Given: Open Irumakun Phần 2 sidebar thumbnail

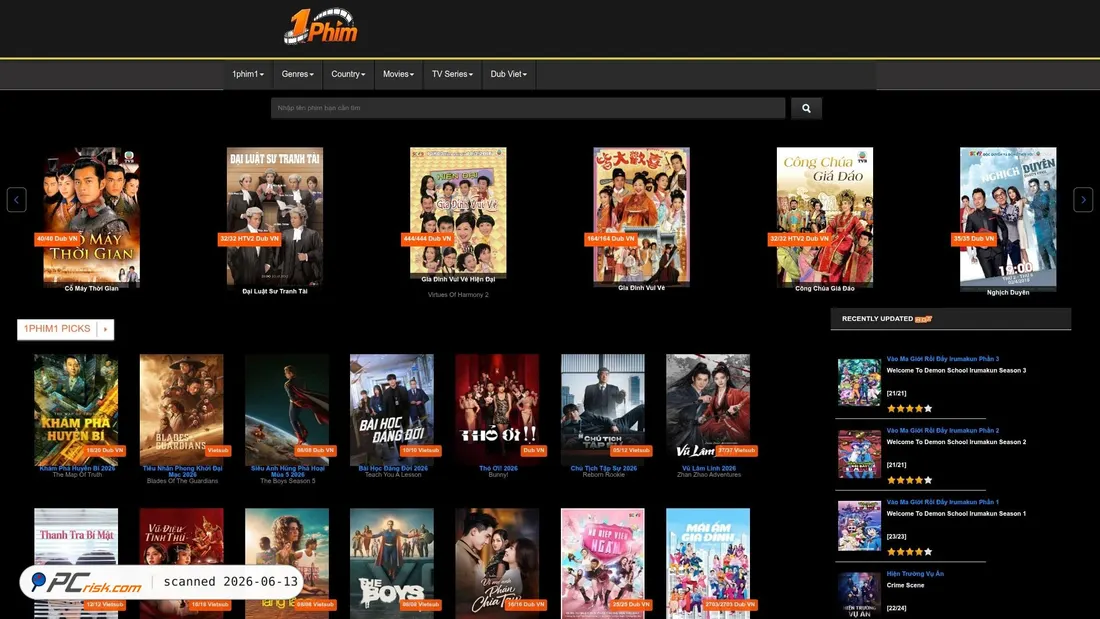Looking at the screenshot, I should click(x=859, y=454).
